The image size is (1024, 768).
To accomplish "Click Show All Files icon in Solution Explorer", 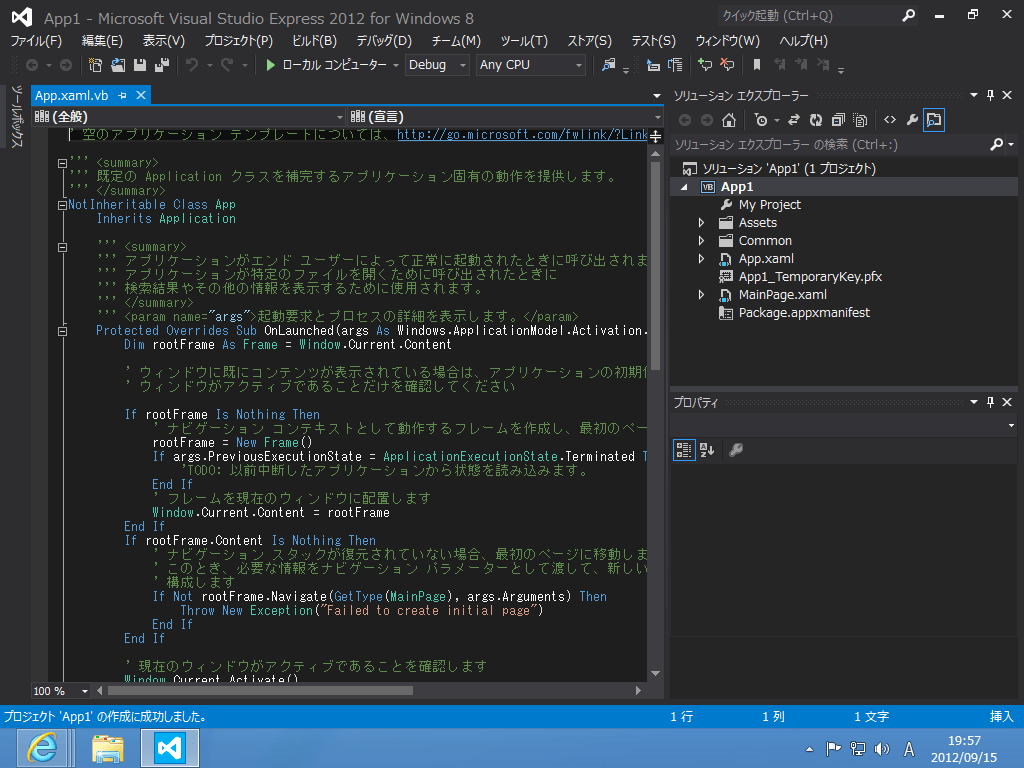I will click(860, 120).
